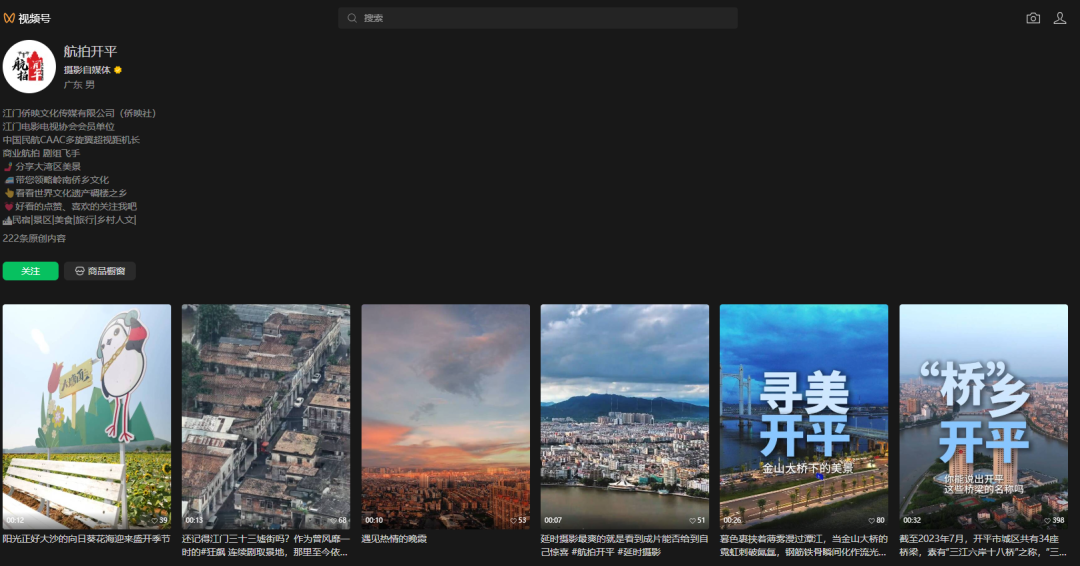Click the magnifier icon in search bar
1080x566 pixels.
pyautogui.click(x=352, y=18)
